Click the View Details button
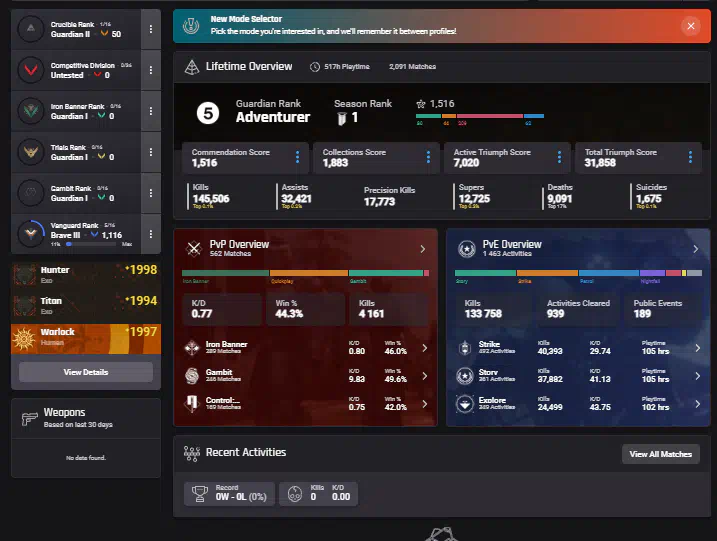The image size is (717, 541). point(86,372)
